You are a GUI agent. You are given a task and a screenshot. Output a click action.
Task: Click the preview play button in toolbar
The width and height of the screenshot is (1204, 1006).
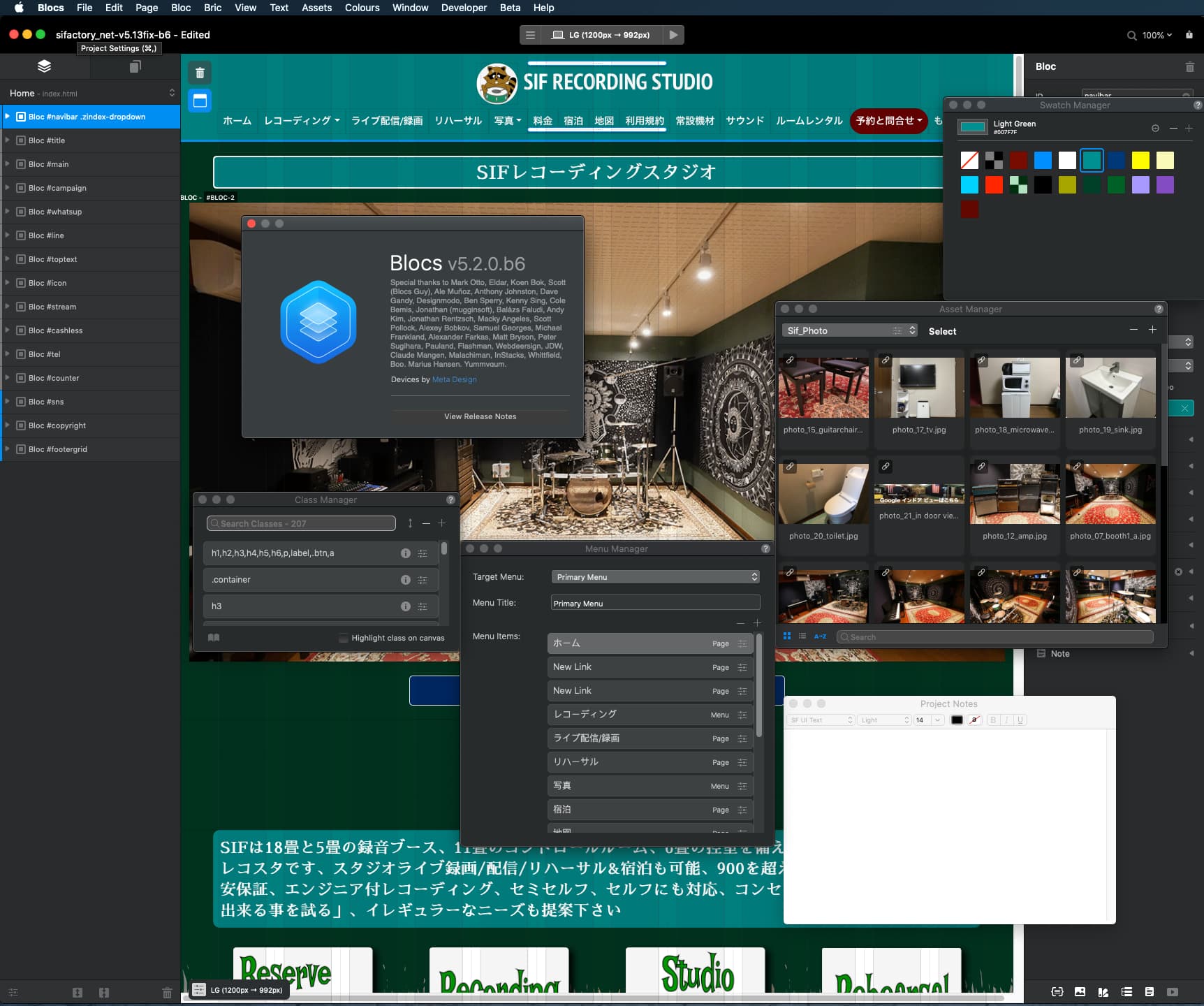[673, 35]
